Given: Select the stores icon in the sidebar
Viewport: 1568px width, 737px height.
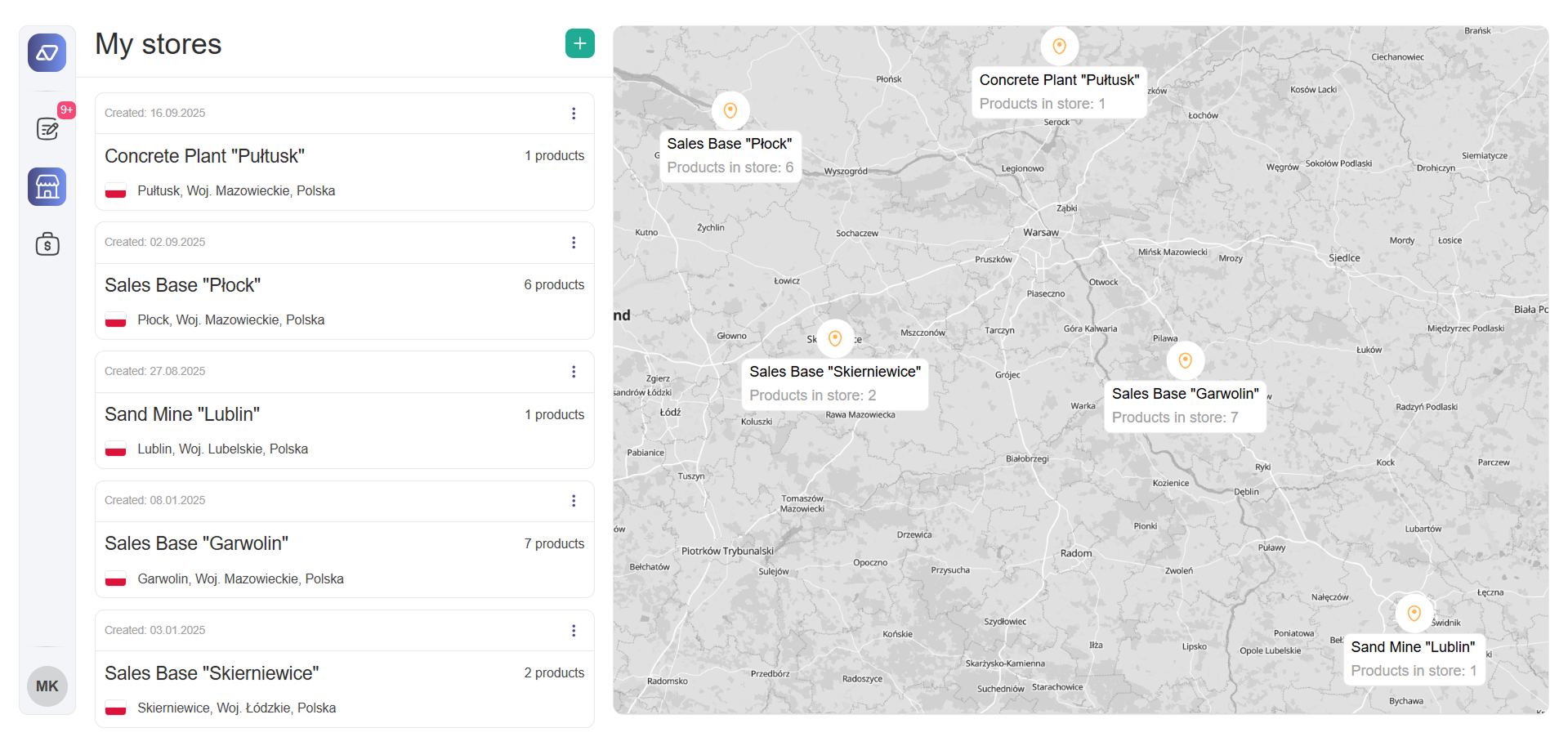Looking at the screenshot, I should [x=47, y=186].
